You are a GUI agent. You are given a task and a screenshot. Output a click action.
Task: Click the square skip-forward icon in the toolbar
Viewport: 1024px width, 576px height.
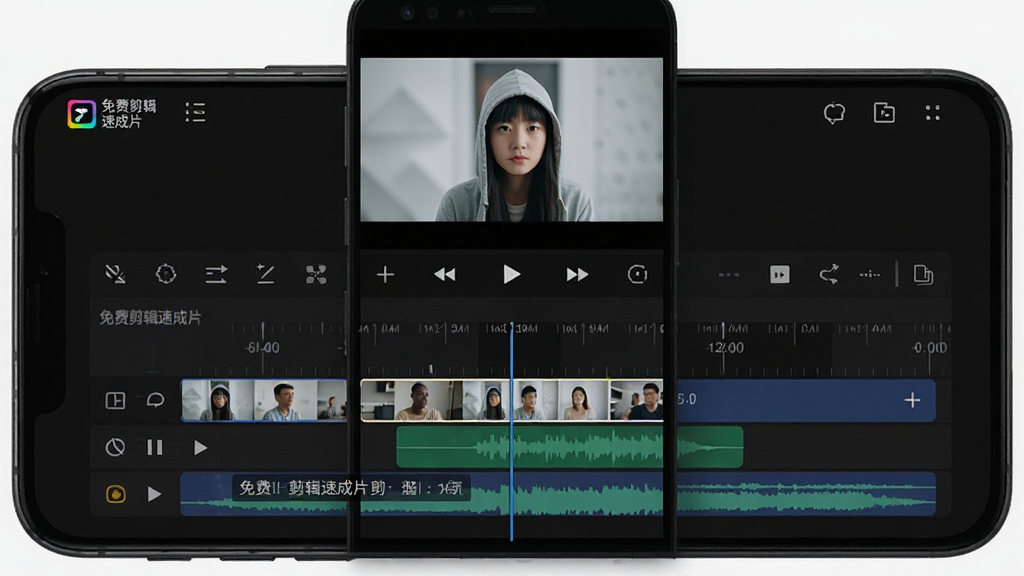point(779,274)
